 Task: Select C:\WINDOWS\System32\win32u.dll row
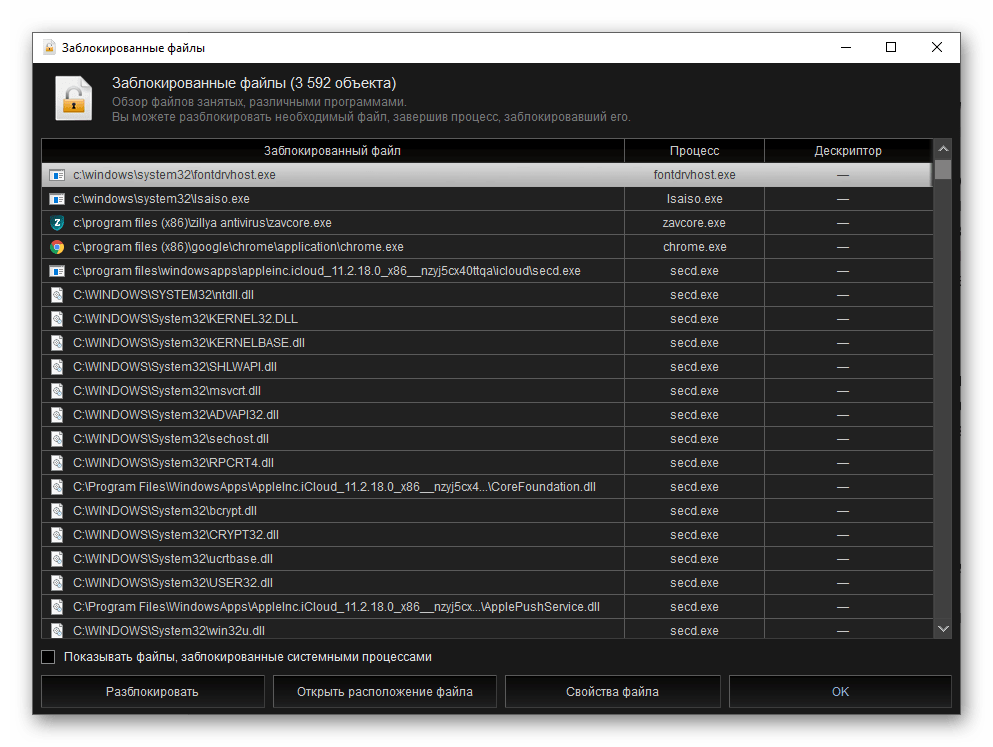[487, 630]
